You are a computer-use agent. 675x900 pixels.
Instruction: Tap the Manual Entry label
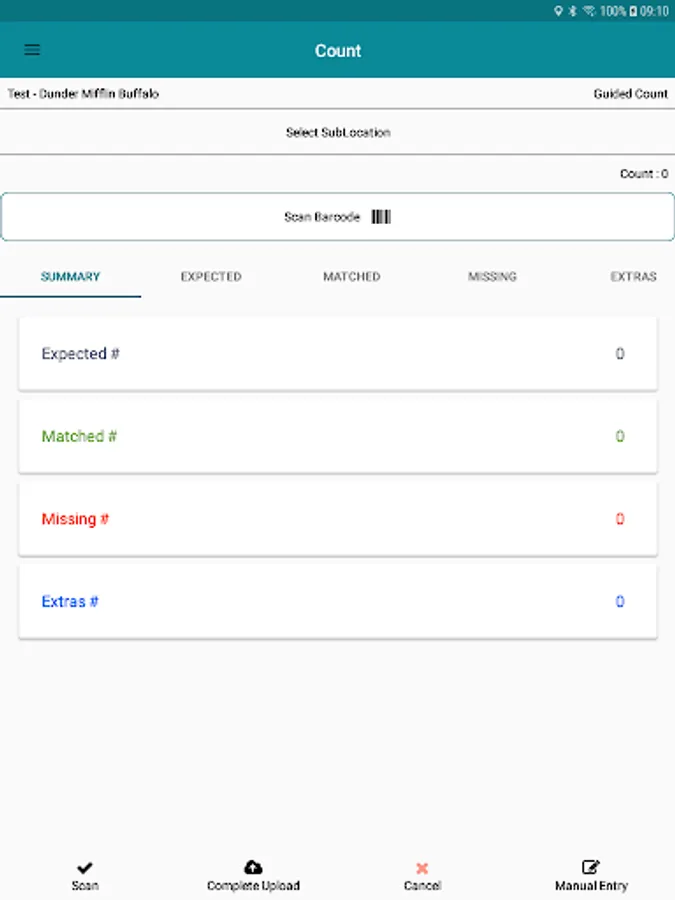click(591, 885)
